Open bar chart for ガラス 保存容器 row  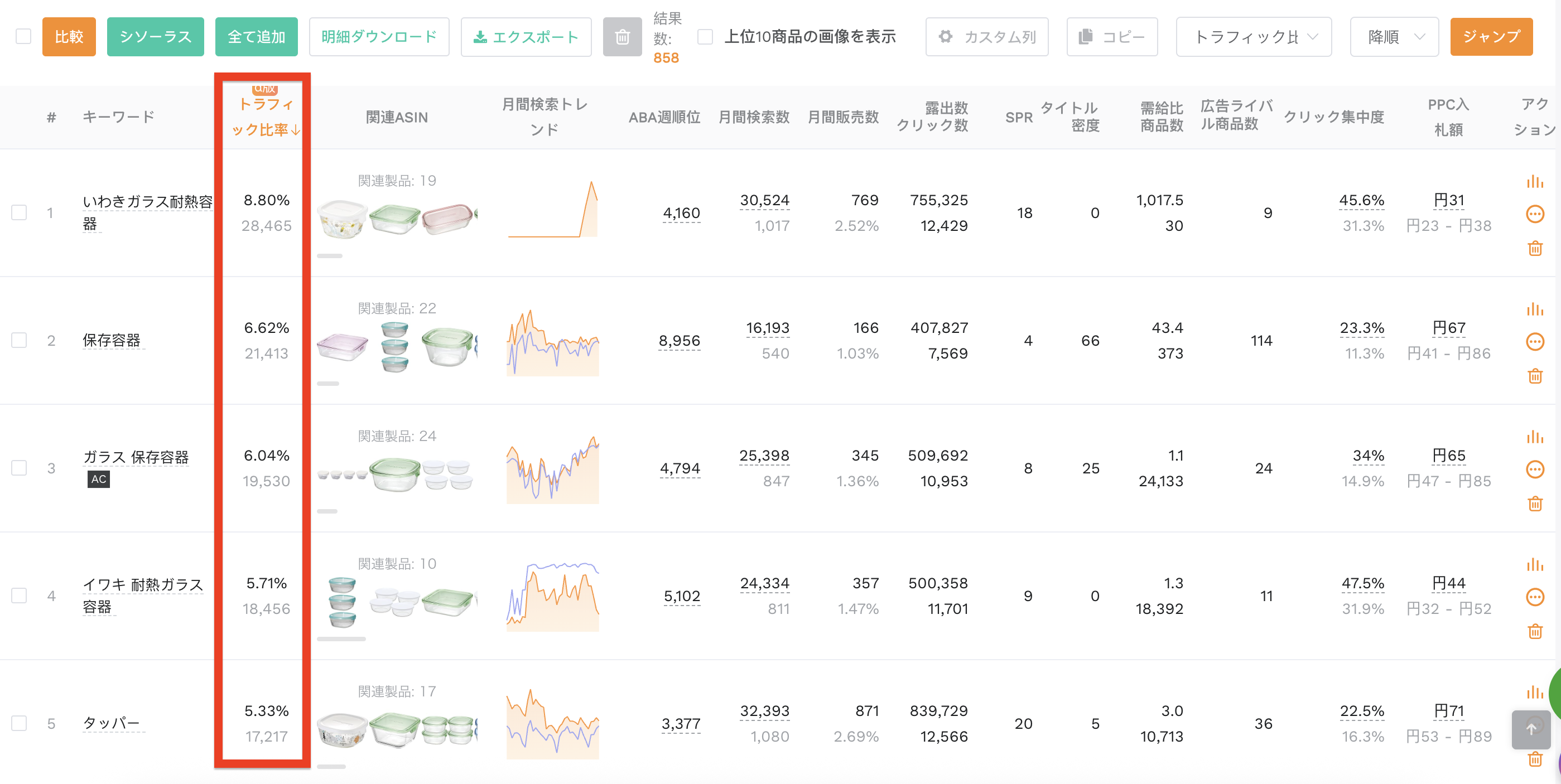(1534, 437)
